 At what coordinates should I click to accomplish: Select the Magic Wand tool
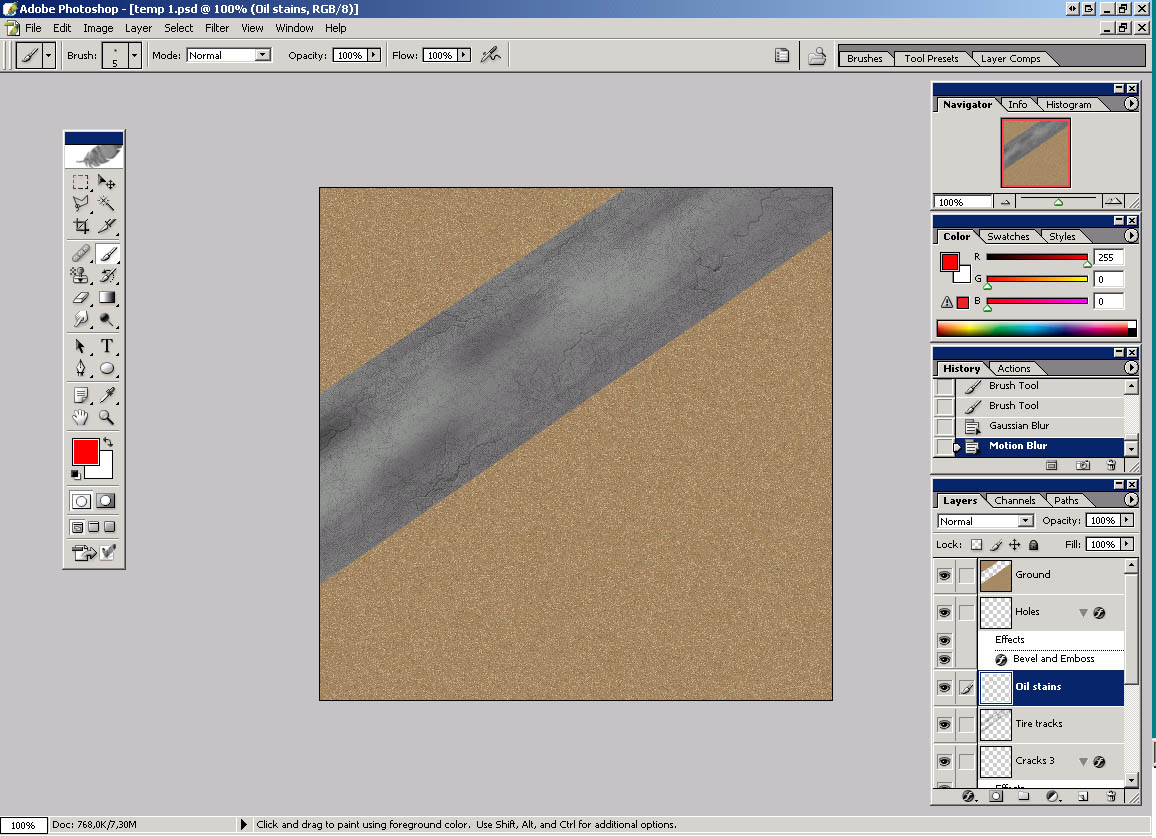pyautogui.click(x=107, y=204)
